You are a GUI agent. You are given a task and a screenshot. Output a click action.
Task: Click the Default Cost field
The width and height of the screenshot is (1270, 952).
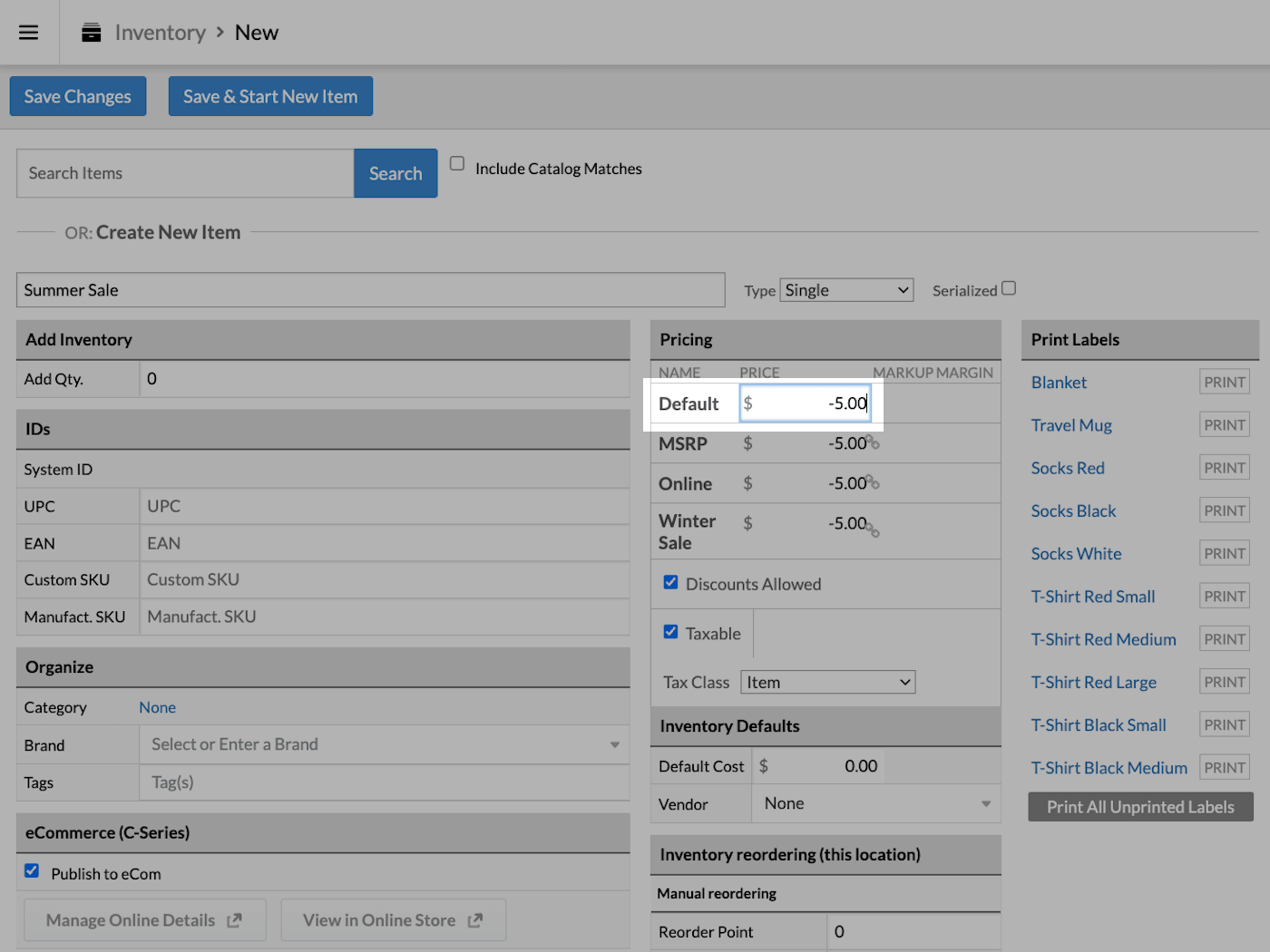818,766
